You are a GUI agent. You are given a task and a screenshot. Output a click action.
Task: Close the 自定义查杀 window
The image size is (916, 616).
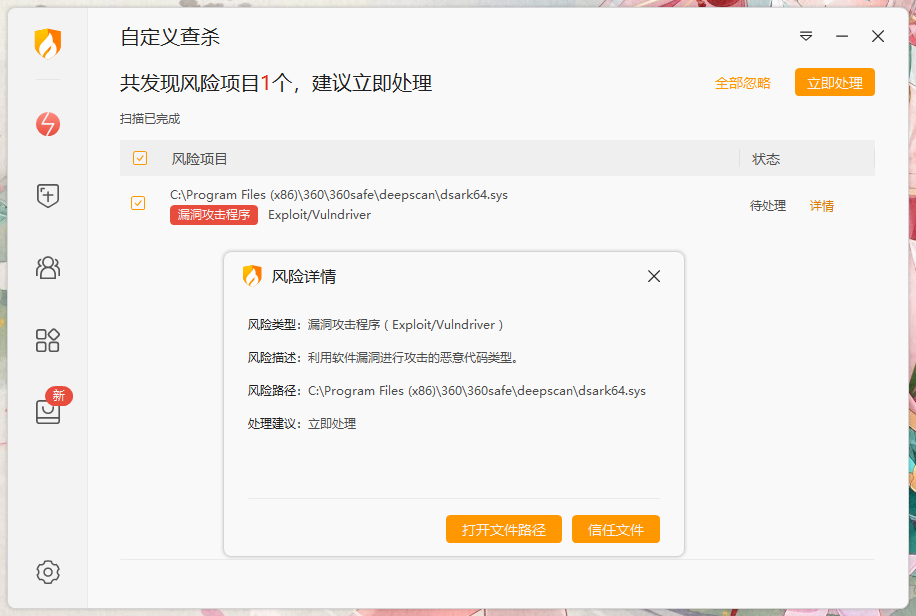[877, 36]
